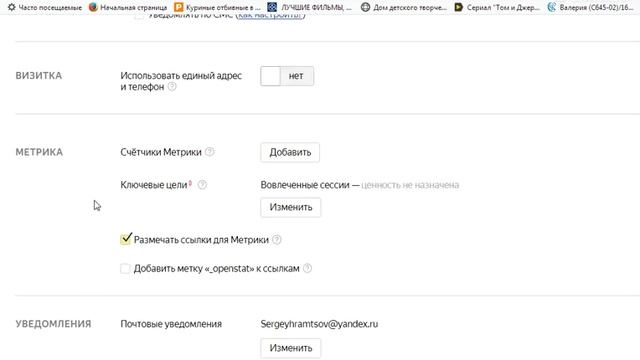Click the 'Вовлеченные сессии' goal text
This screenshot has height=360, width=640.
point(305,185)
